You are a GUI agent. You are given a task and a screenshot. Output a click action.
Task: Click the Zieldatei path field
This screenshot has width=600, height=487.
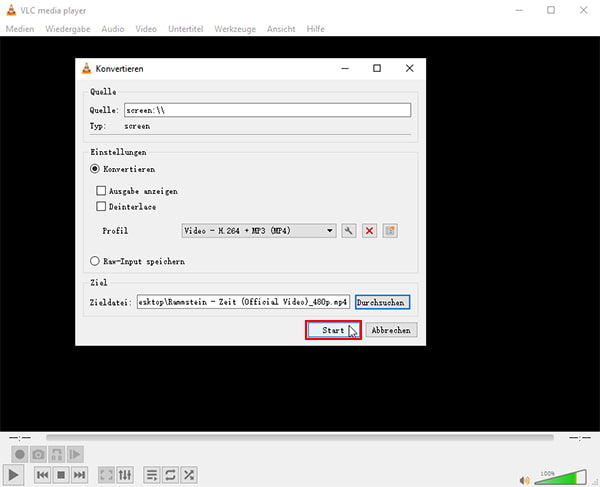click(x=243, y=302)
